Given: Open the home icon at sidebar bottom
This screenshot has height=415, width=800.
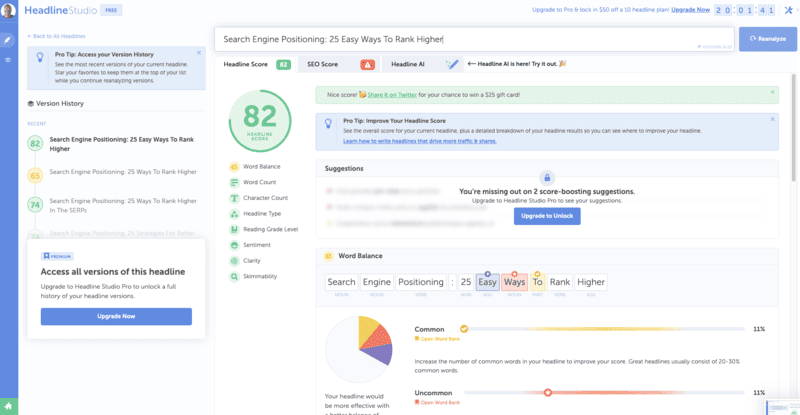Looking at the screenshot, I should pos(8,406).
